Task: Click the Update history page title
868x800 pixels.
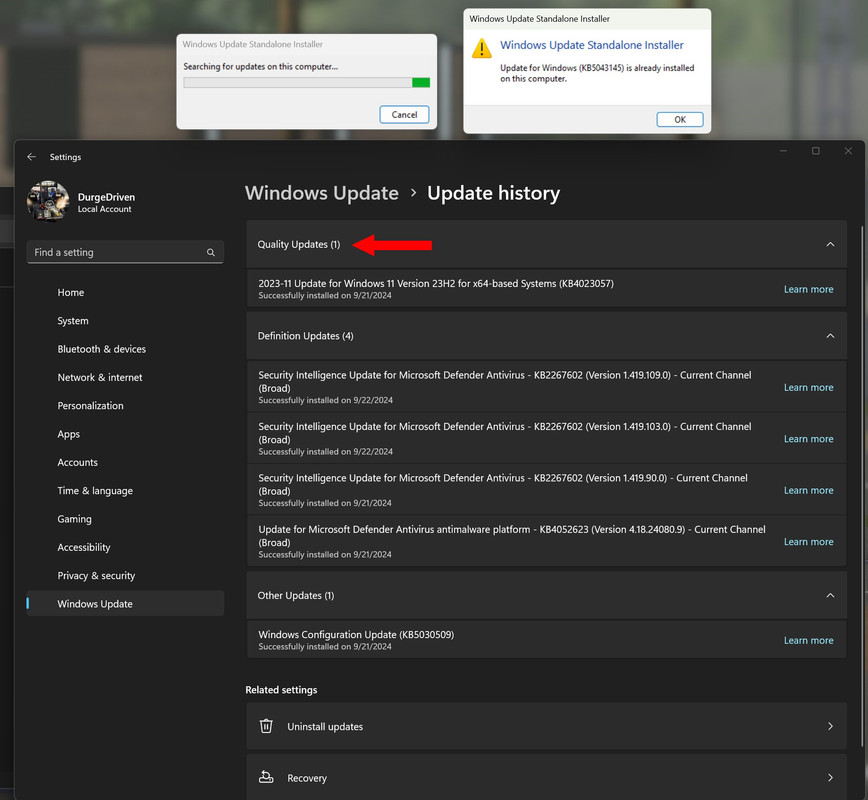Action: pos(493,193)
